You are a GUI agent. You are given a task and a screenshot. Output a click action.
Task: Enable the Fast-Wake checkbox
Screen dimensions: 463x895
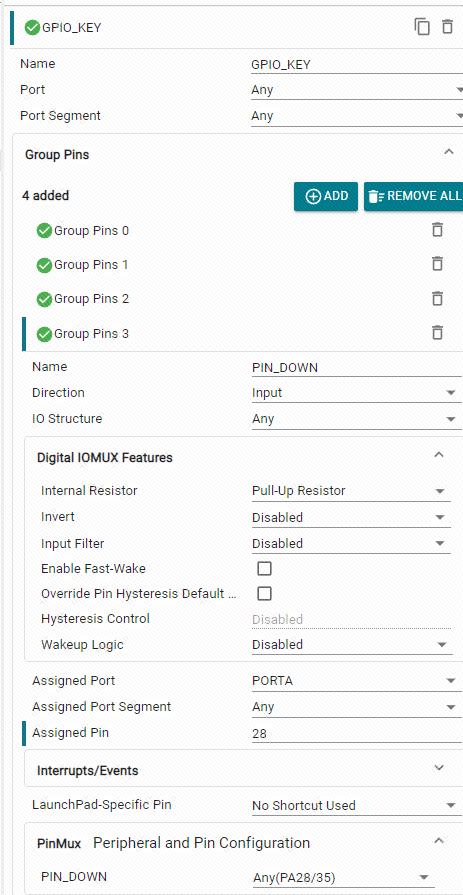(264, 569)
